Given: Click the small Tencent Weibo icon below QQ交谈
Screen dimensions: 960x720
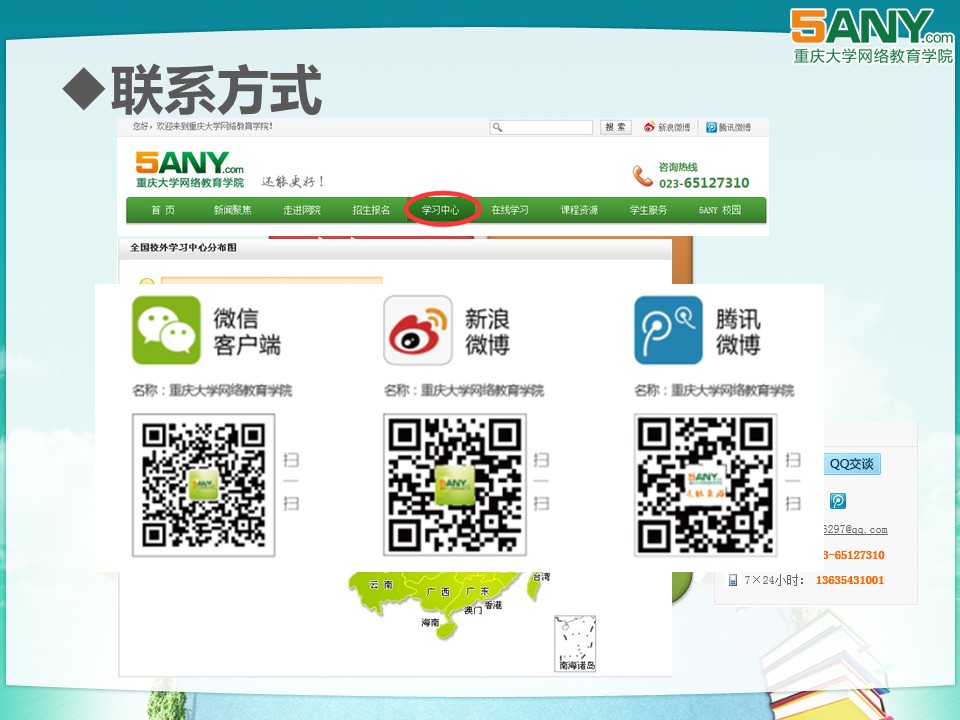Looking at the screenshot, I should click(838, 501).
